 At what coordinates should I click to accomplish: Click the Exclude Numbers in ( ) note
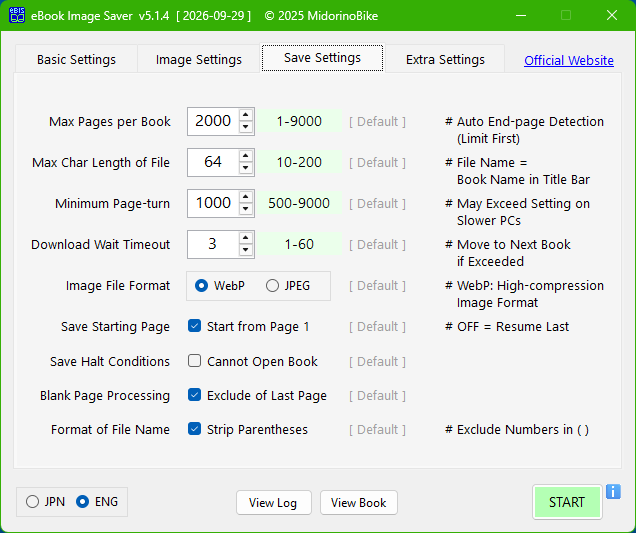(517, 430)
